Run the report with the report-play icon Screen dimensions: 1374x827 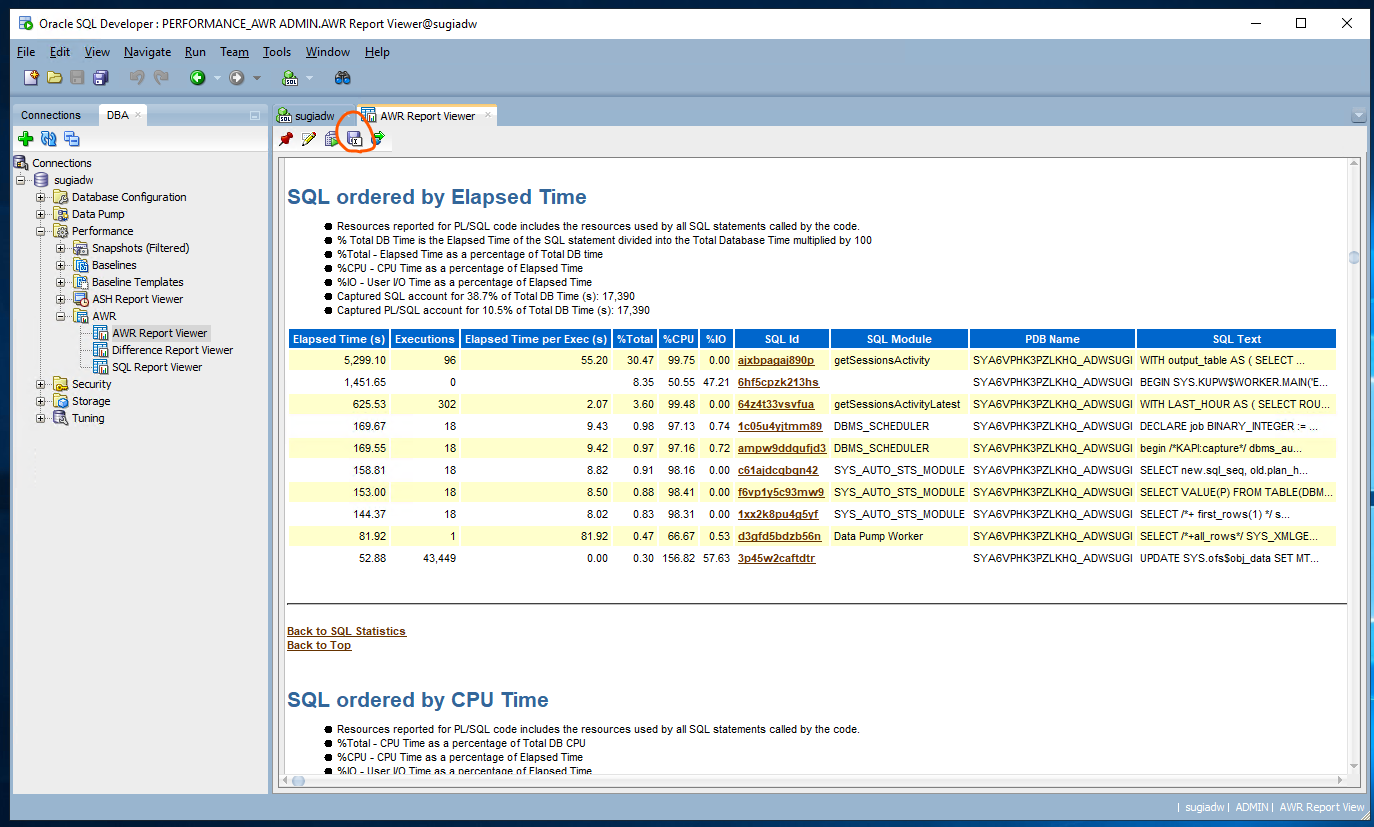(331, 140)
